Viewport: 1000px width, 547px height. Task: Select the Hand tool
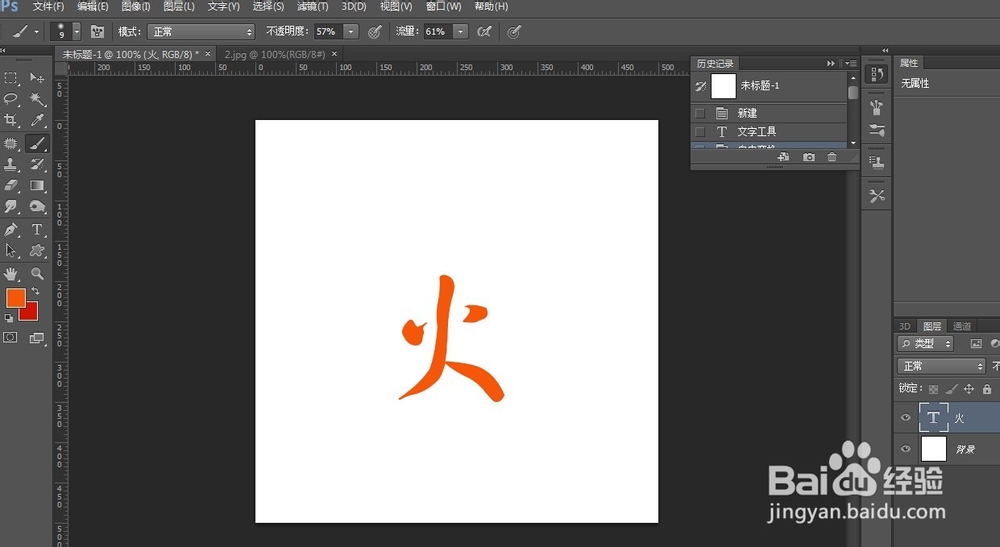click(x=11, y=274)
